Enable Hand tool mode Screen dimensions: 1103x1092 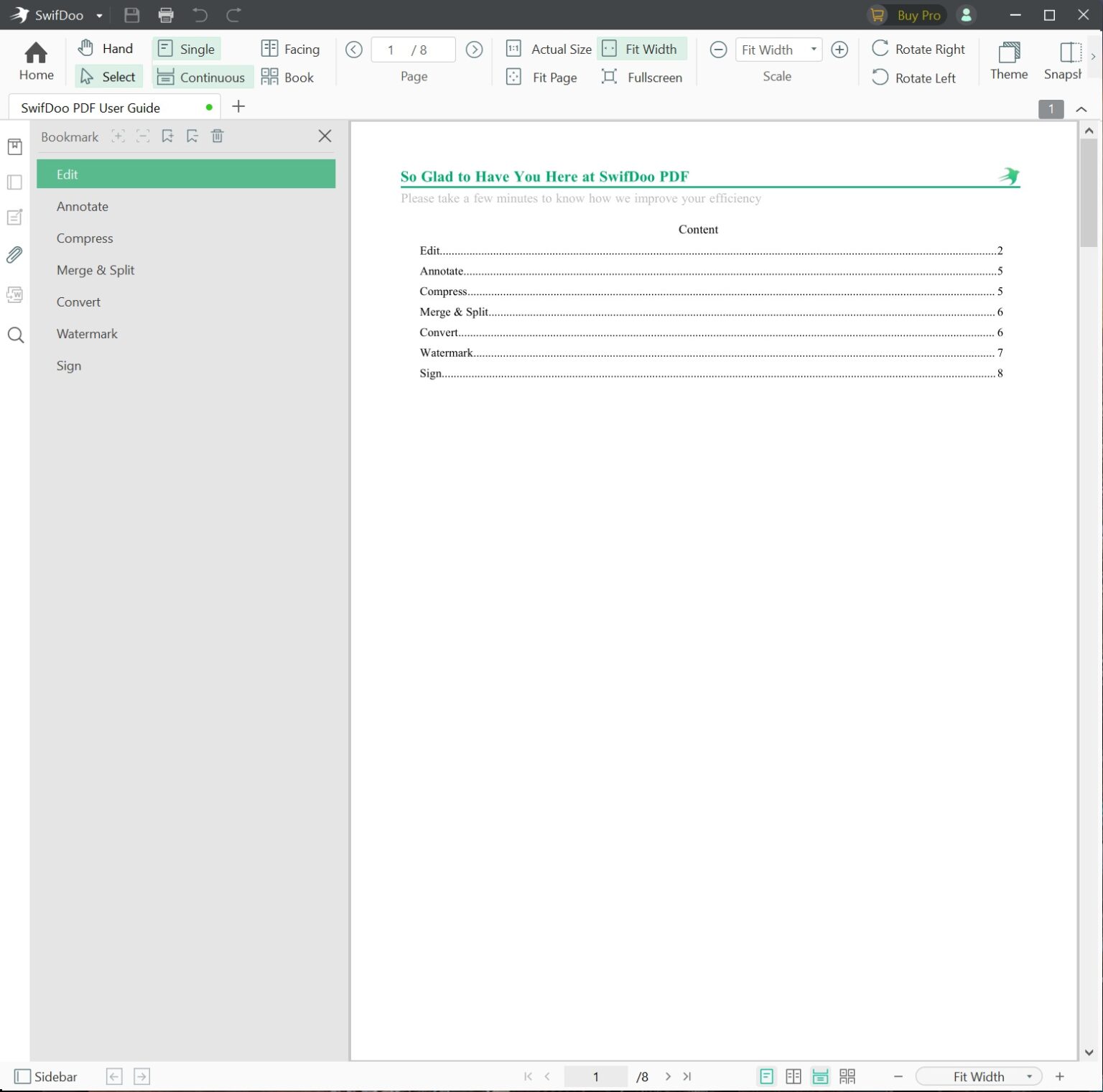[106, 48]
